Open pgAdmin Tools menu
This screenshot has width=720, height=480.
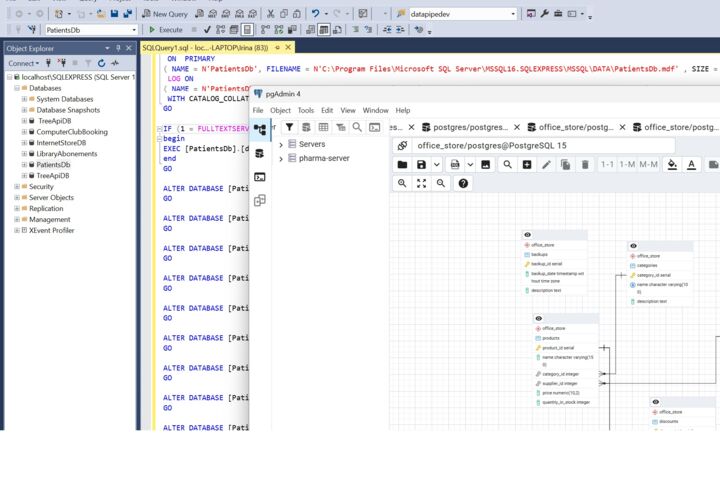coord(306,110)
